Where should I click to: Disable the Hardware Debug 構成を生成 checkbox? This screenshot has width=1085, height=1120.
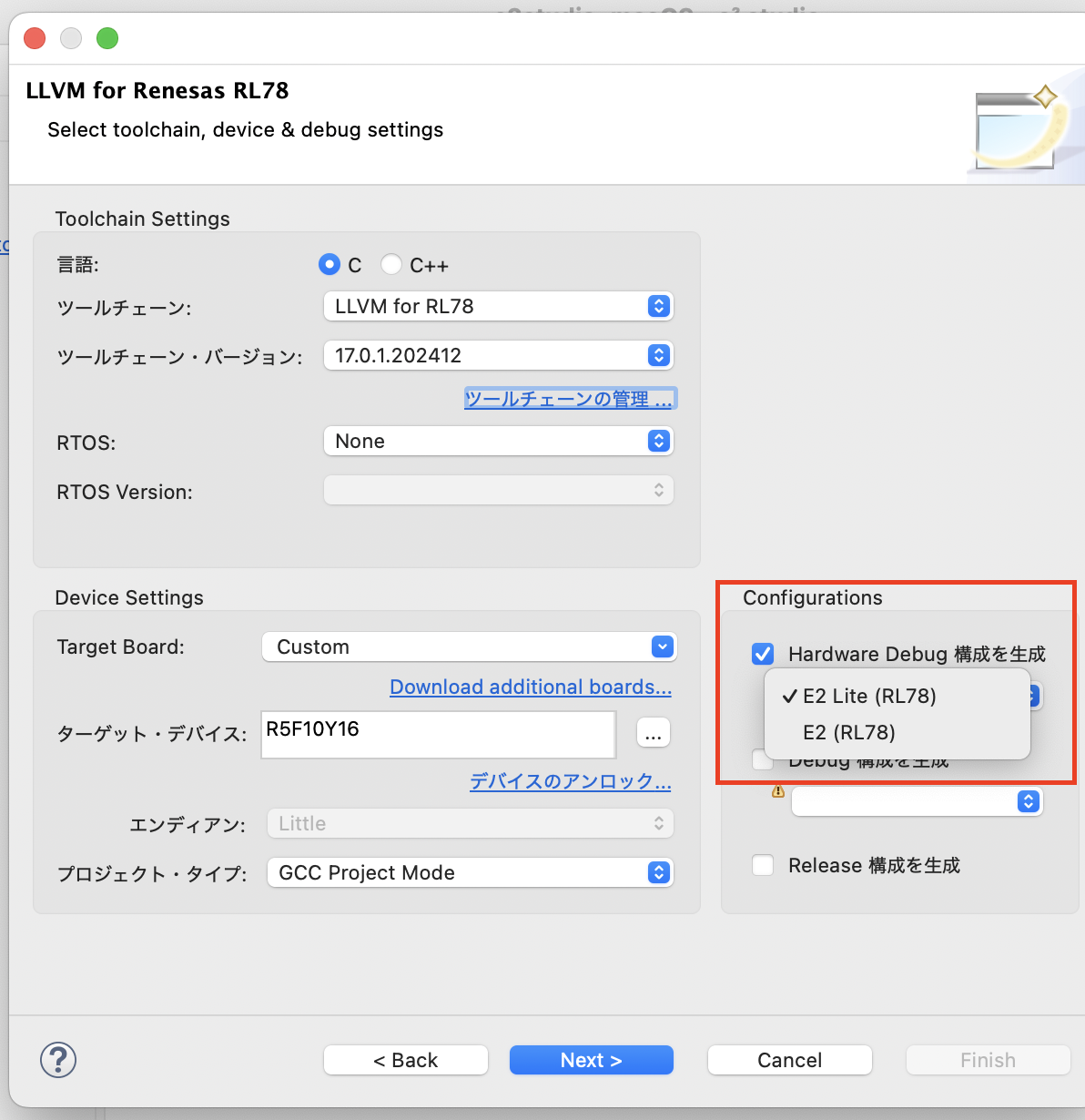(x=762, y=653)
